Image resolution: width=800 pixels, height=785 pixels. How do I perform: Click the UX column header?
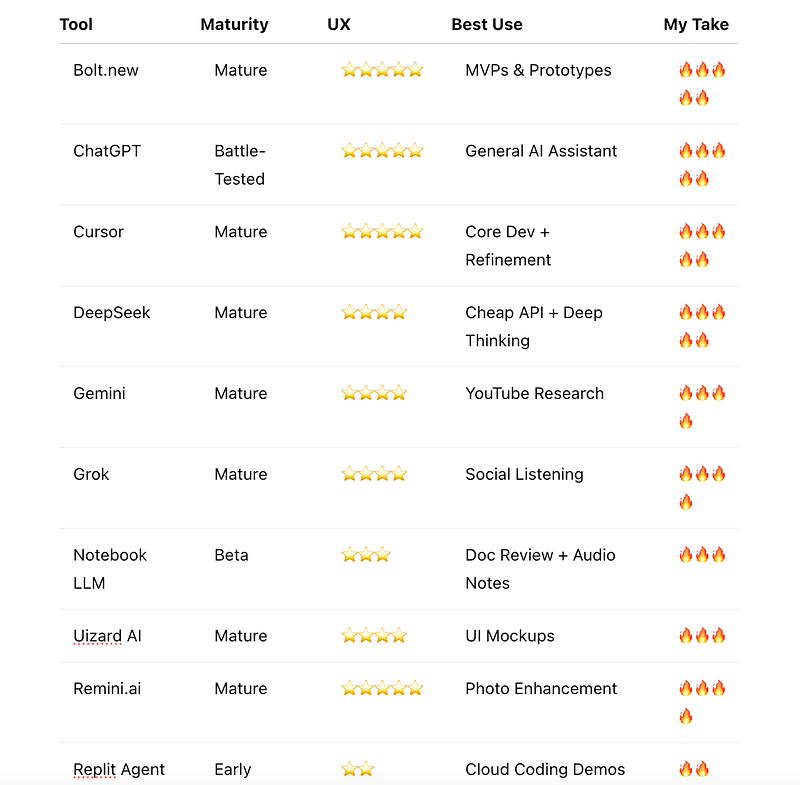point(339,24)
